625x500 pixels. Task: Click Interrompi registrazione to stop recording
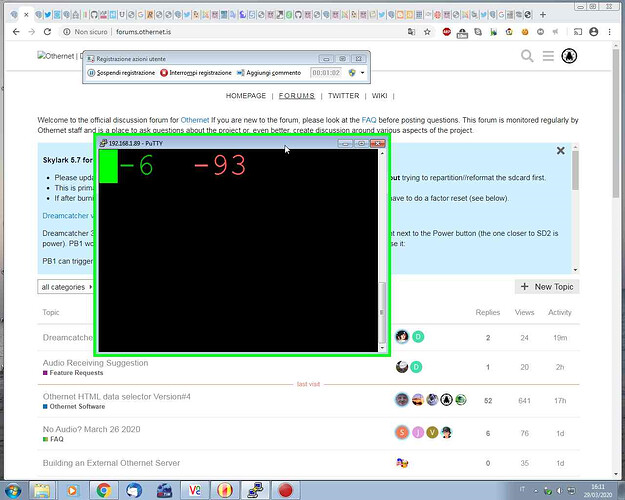[196, 73]
